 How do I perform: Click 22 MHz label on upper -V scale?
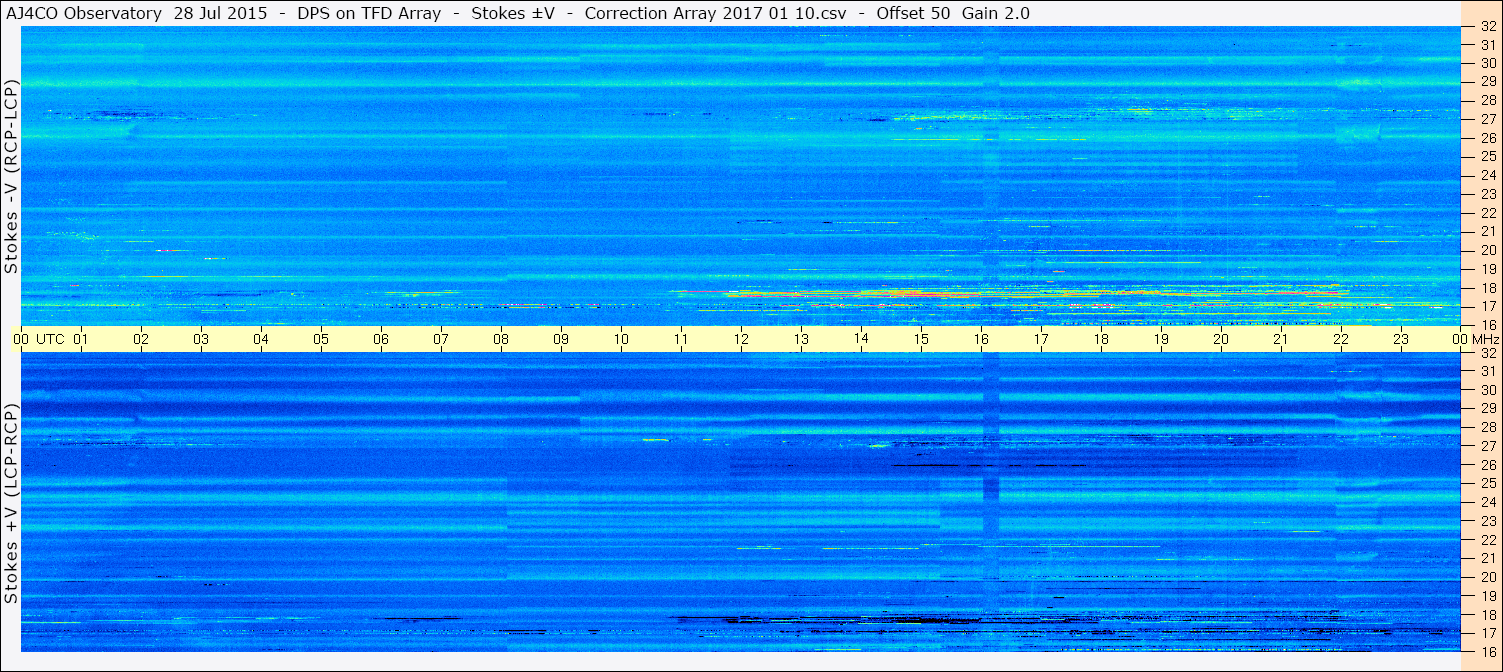click(x=1487, y=212)
